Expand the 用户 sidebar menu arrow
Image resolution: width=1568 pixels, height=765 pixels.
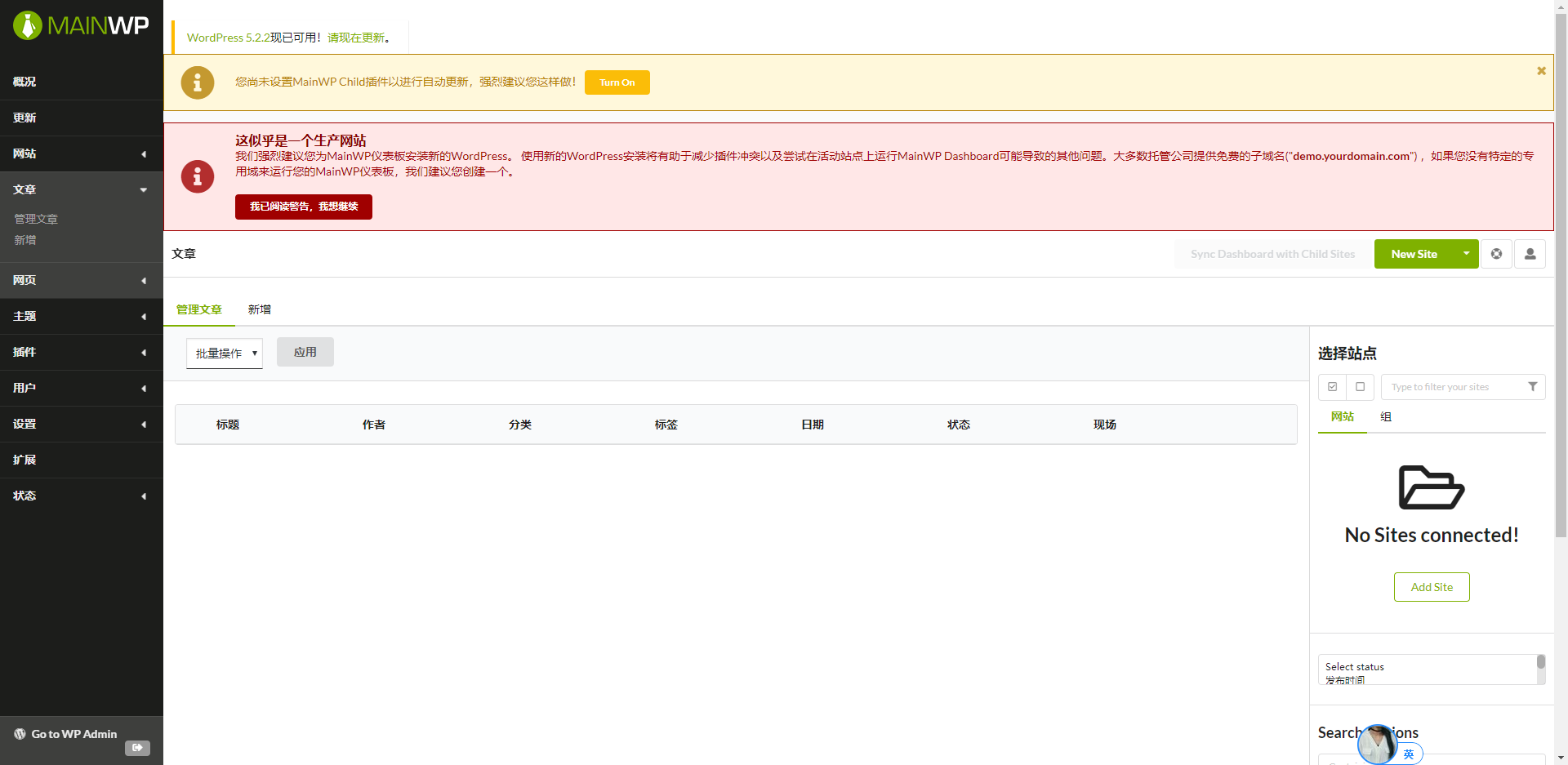144,389
